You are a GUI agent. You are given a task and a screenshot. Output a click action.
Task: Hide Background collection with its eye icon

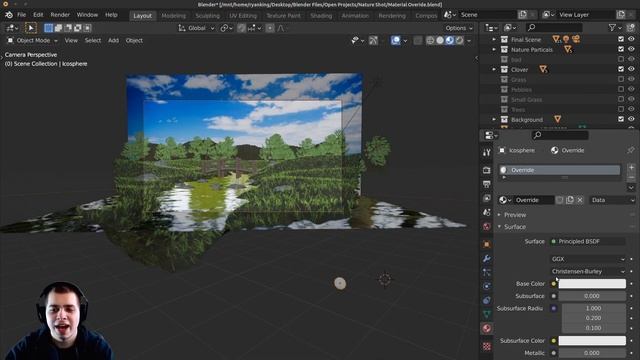coord(631,119)
